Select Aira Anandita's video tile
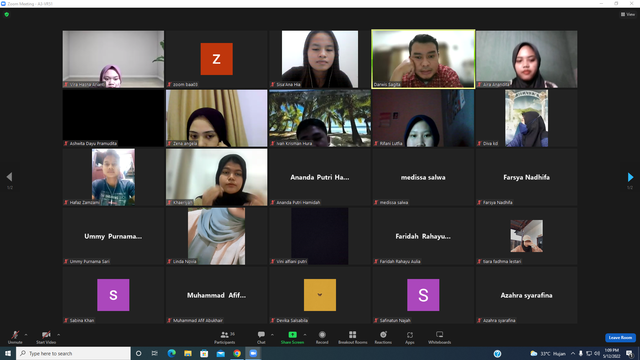Viewport: 640px width, 360px height. click(x=527, y=59)
